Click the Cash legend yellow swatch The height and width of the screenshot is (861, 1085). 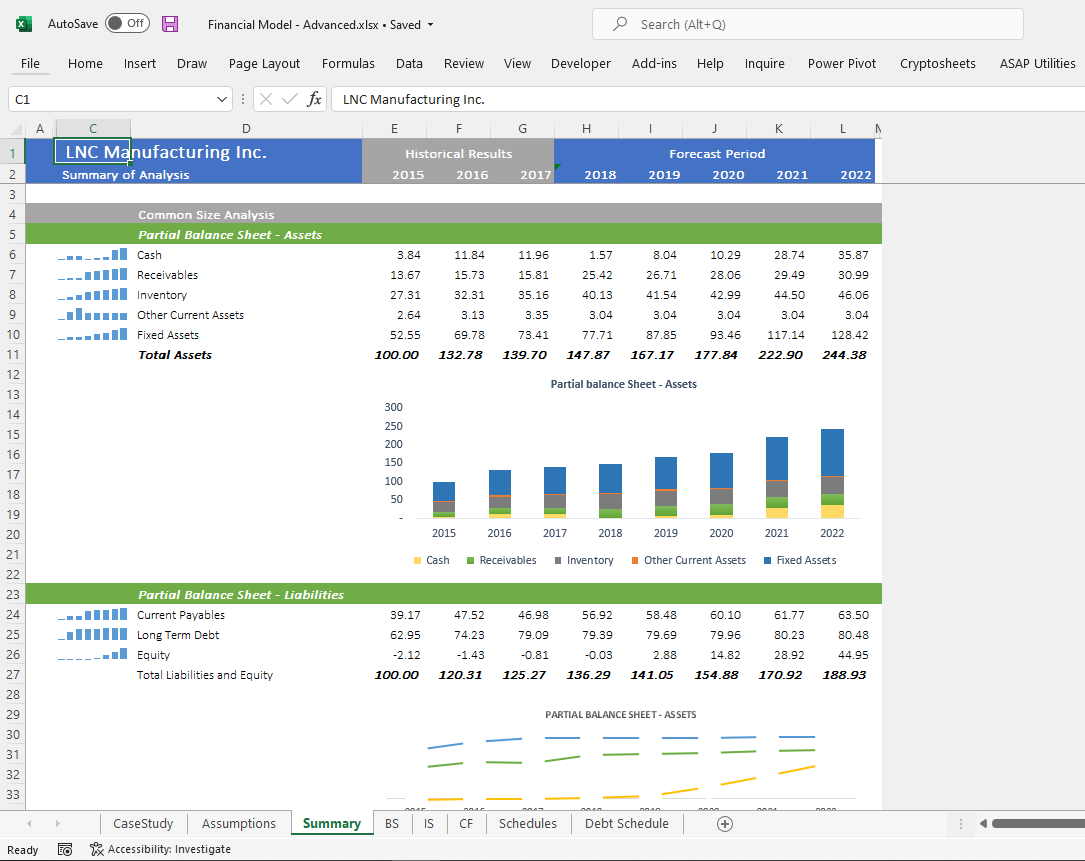point(417,561)
